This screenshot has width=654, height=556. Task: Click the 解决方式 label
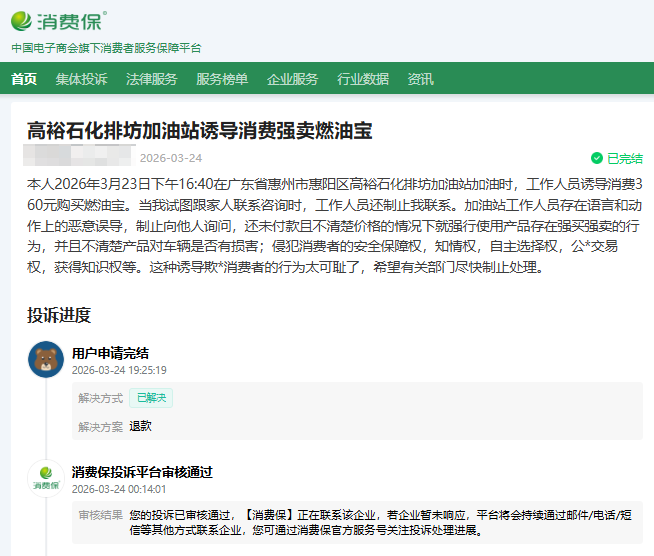pyautogui.click(x=101, y=398)
